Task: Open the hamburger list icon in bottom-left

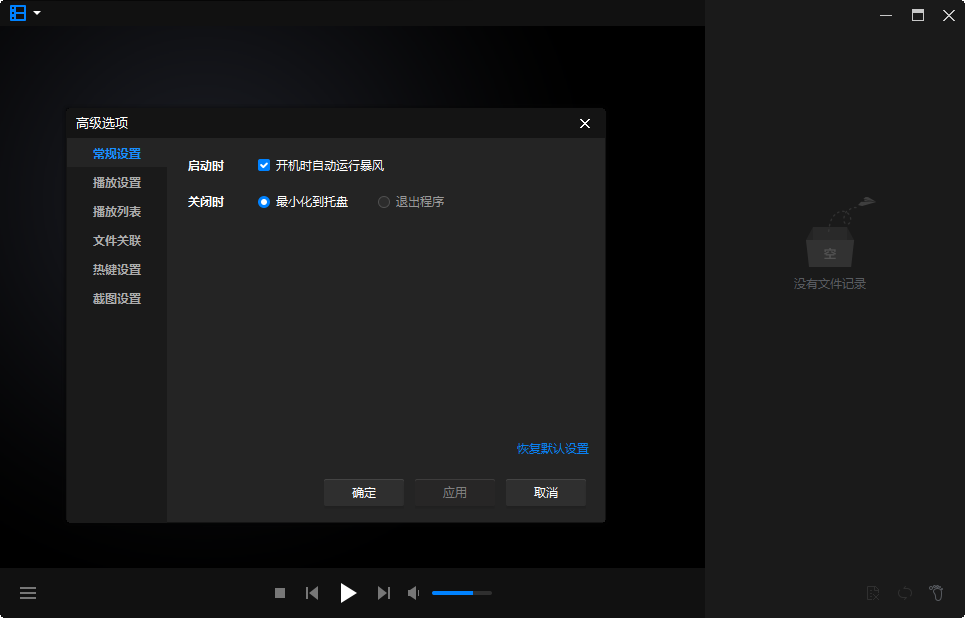Action: click(x=28, y=593)
